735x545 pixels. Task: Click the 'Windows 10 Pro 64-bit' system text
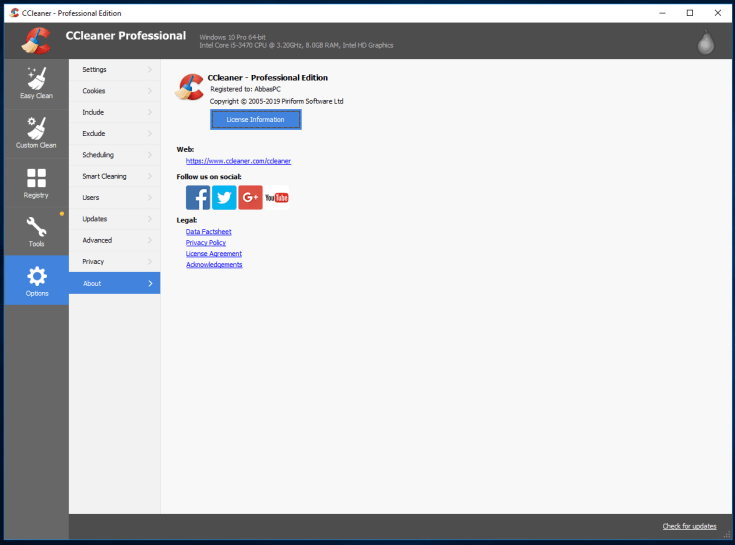tap(232, 37)
